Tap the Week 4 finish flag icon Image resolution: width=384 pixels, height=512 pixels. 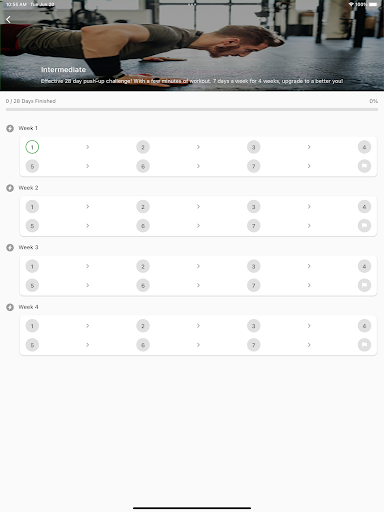click(x=364, y=345)
